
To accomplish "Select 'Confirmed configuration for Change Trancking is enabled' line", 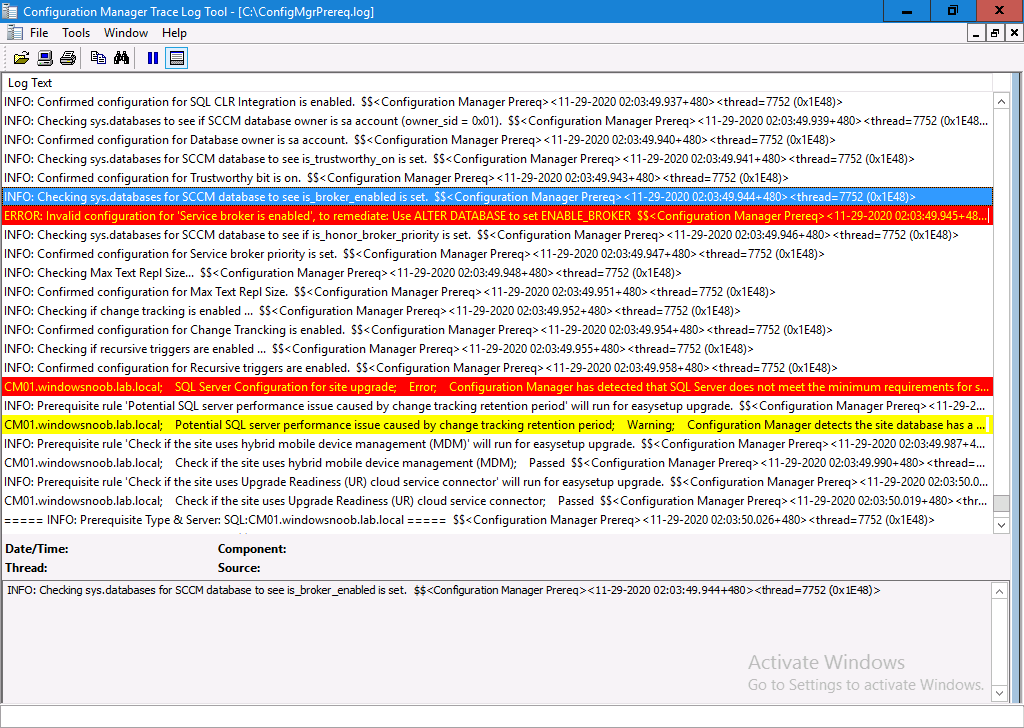I will 497,330.
